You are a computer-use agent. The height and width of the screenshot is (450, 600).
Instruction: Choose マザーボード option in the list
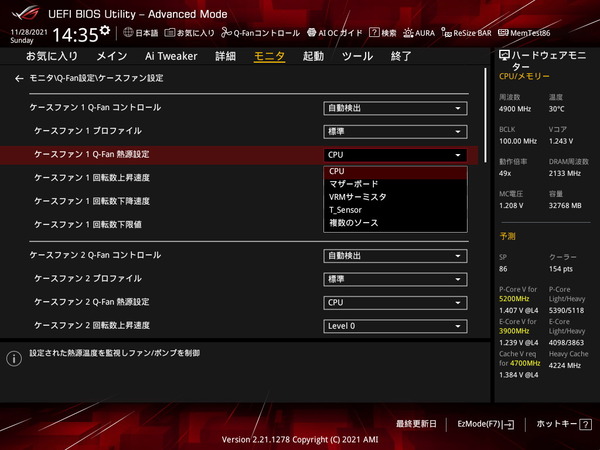(x=395, y=184)
